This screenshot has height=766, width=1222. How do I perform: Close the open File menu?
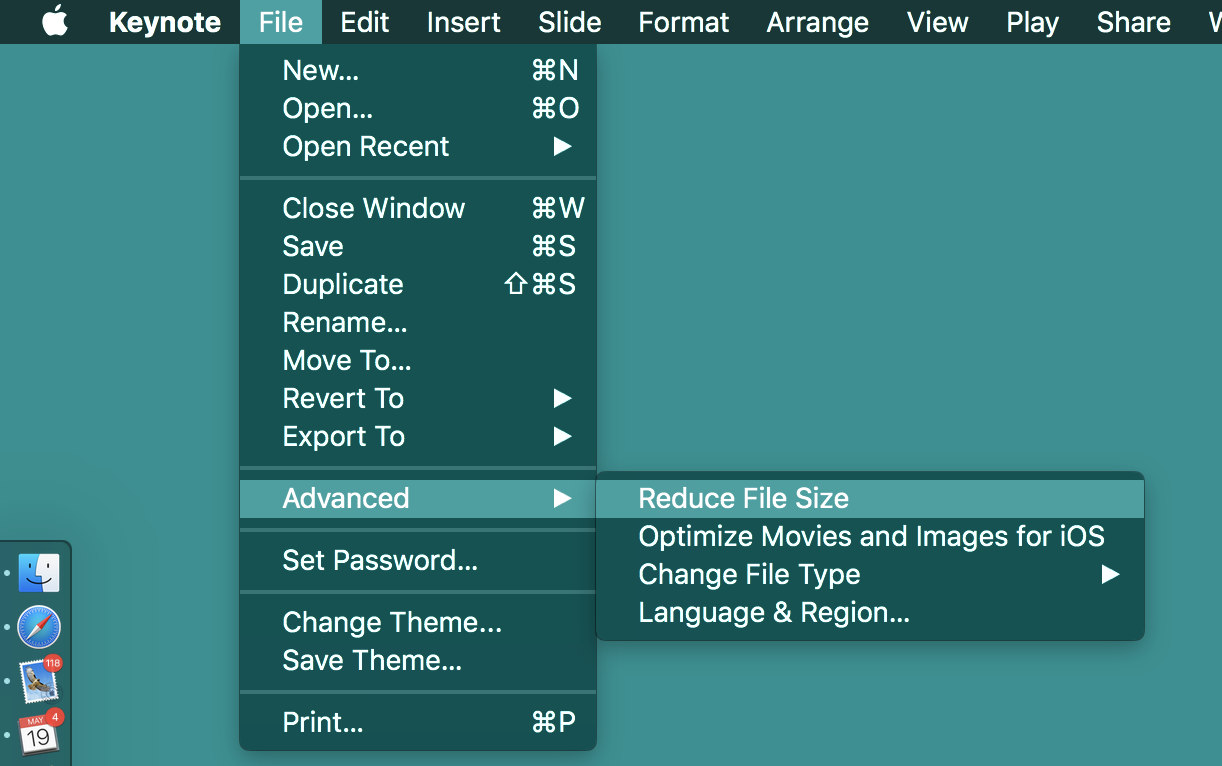280,22
